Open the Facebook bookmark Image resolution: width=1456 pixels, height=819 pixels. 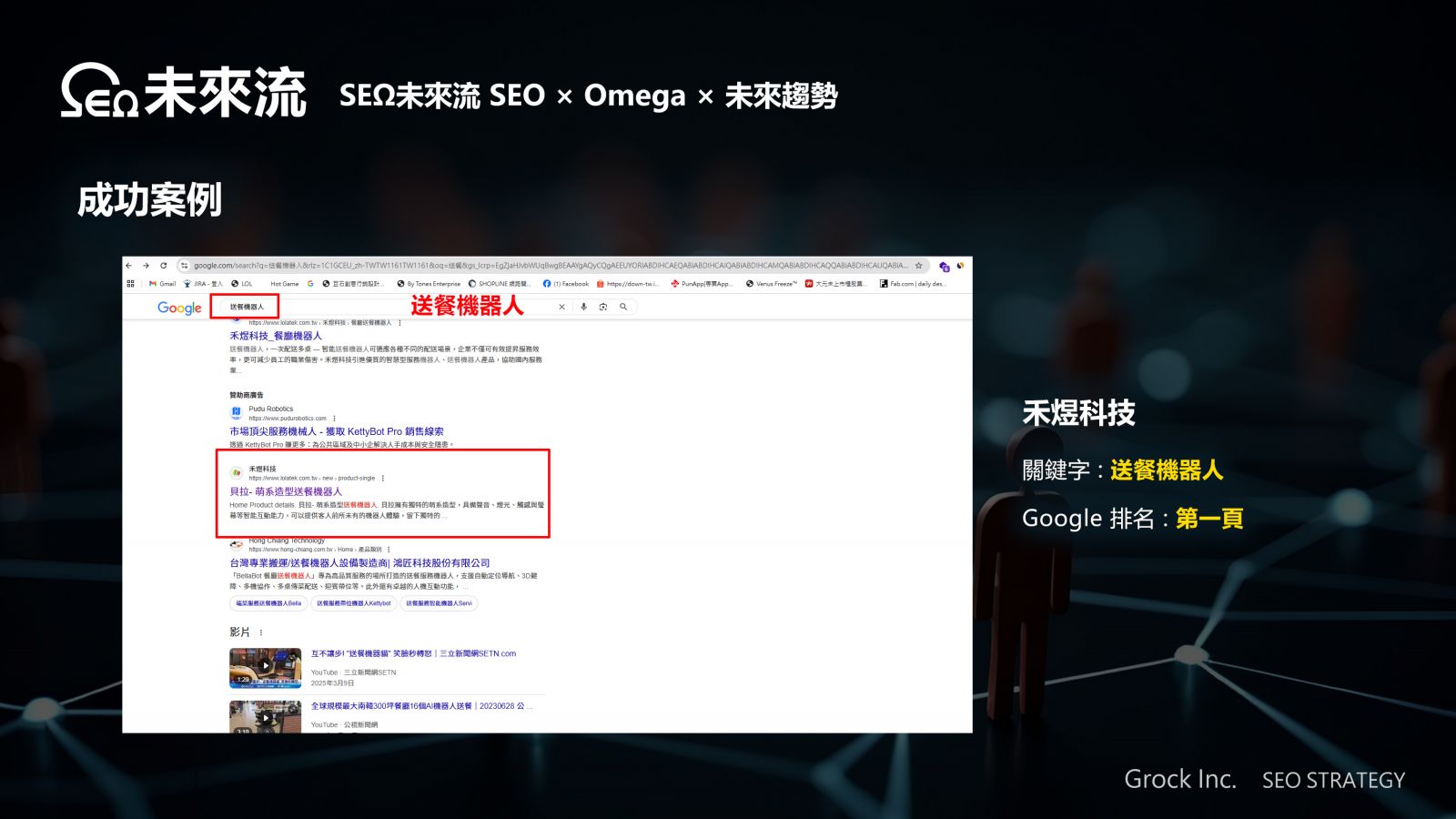566,284
